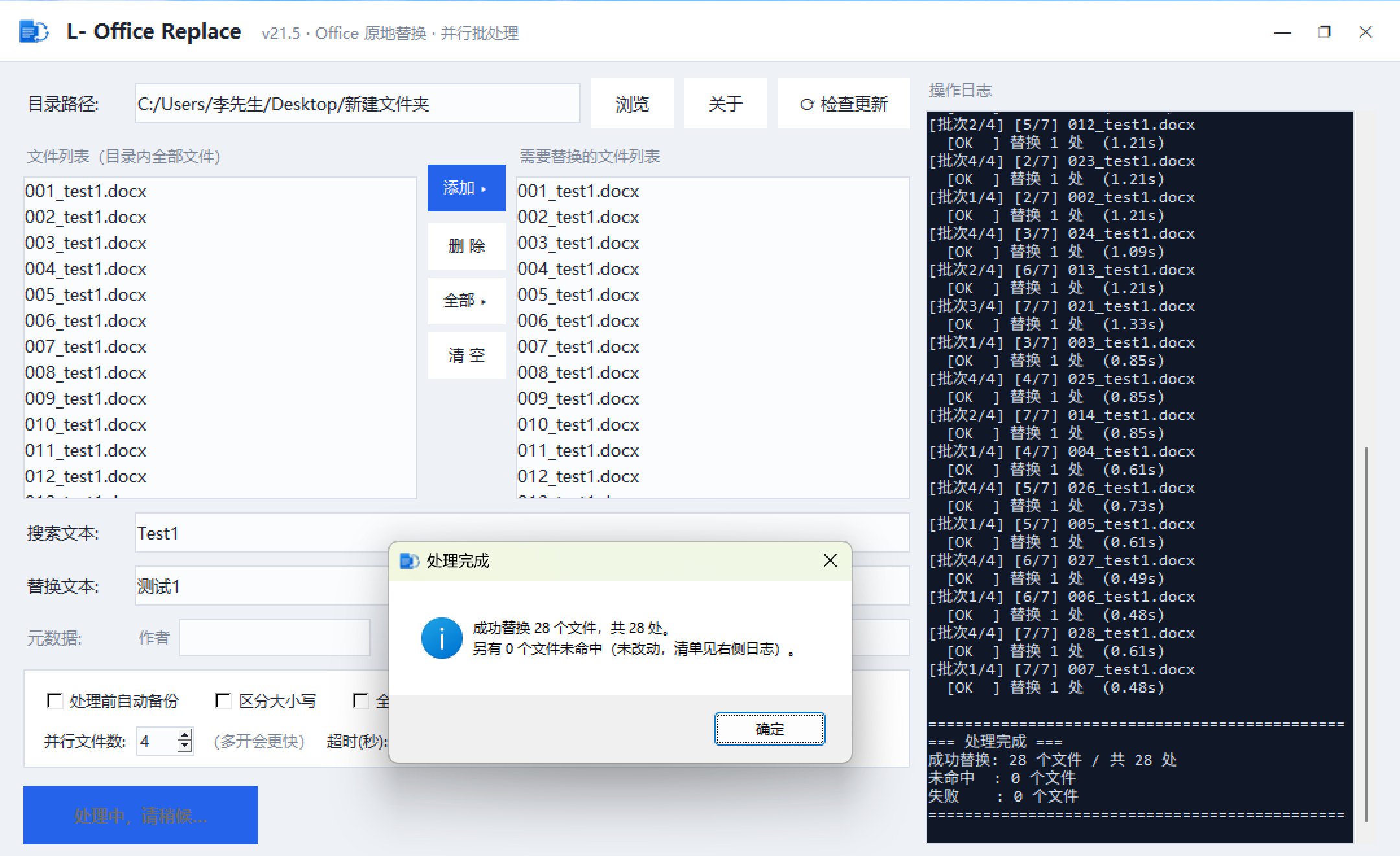Click the L-Office Replace app logo icon
This screenshot has height=856, width=1400.
coord(34,31)
